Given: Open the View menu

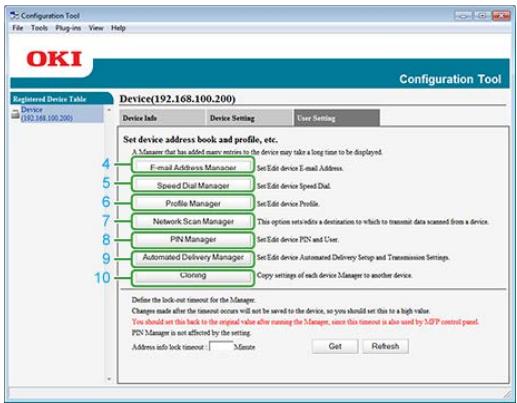Looking at the screenshot, I should click(96, 28).
